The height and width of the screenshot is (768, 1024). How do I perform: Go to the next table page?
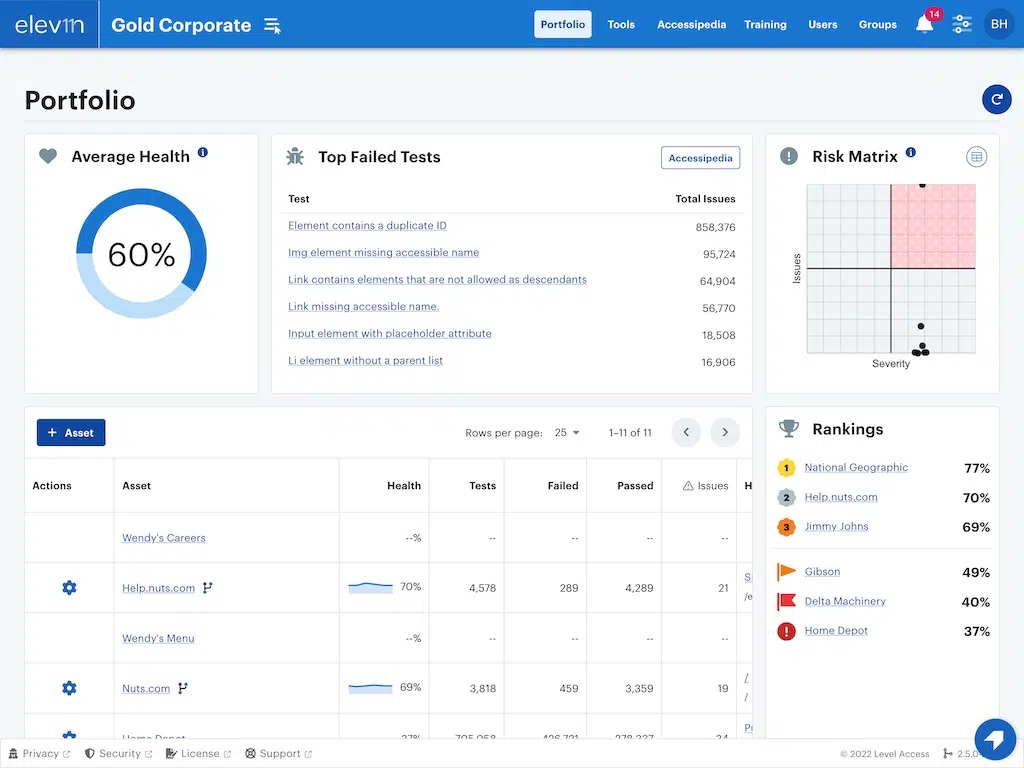(x=725, y=432)
